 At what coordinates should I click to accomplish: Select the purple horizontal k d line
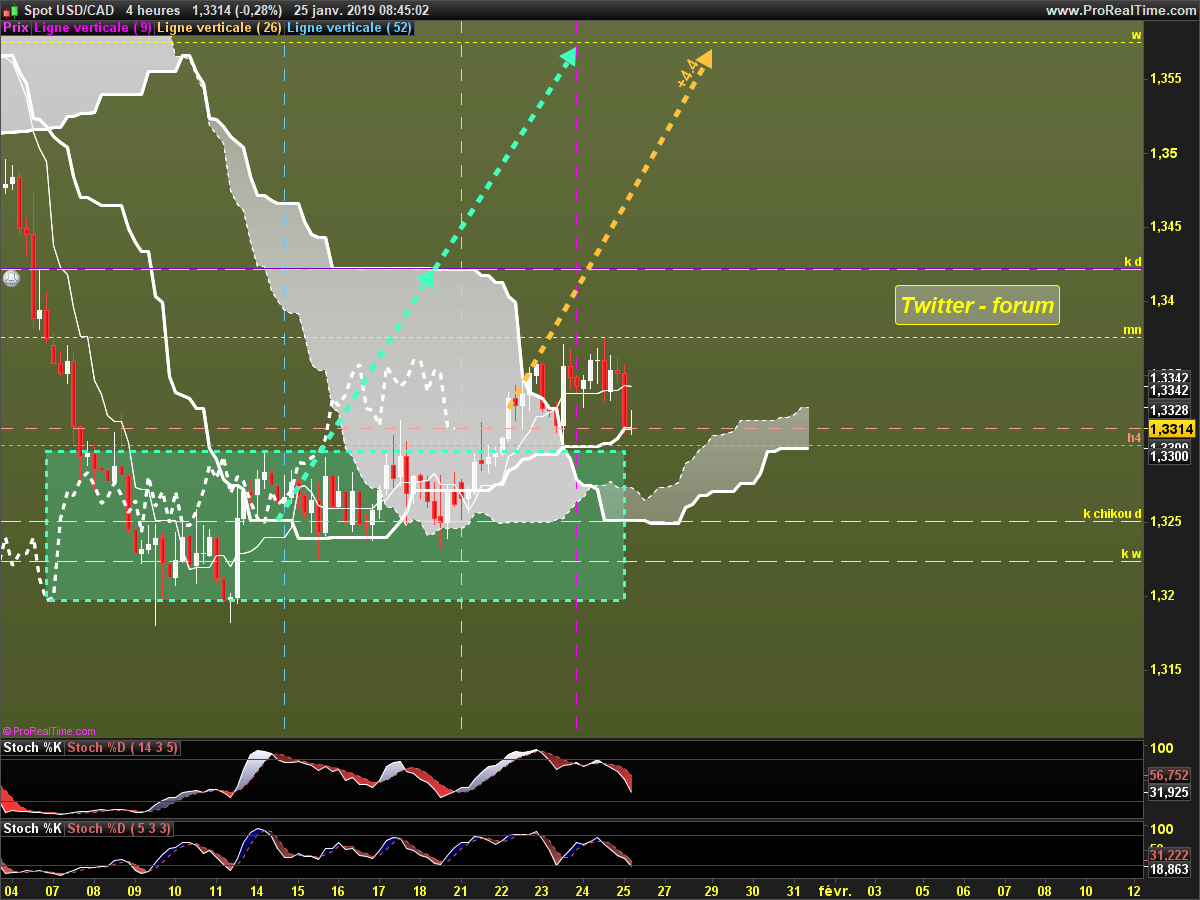[x=570, y=268]
